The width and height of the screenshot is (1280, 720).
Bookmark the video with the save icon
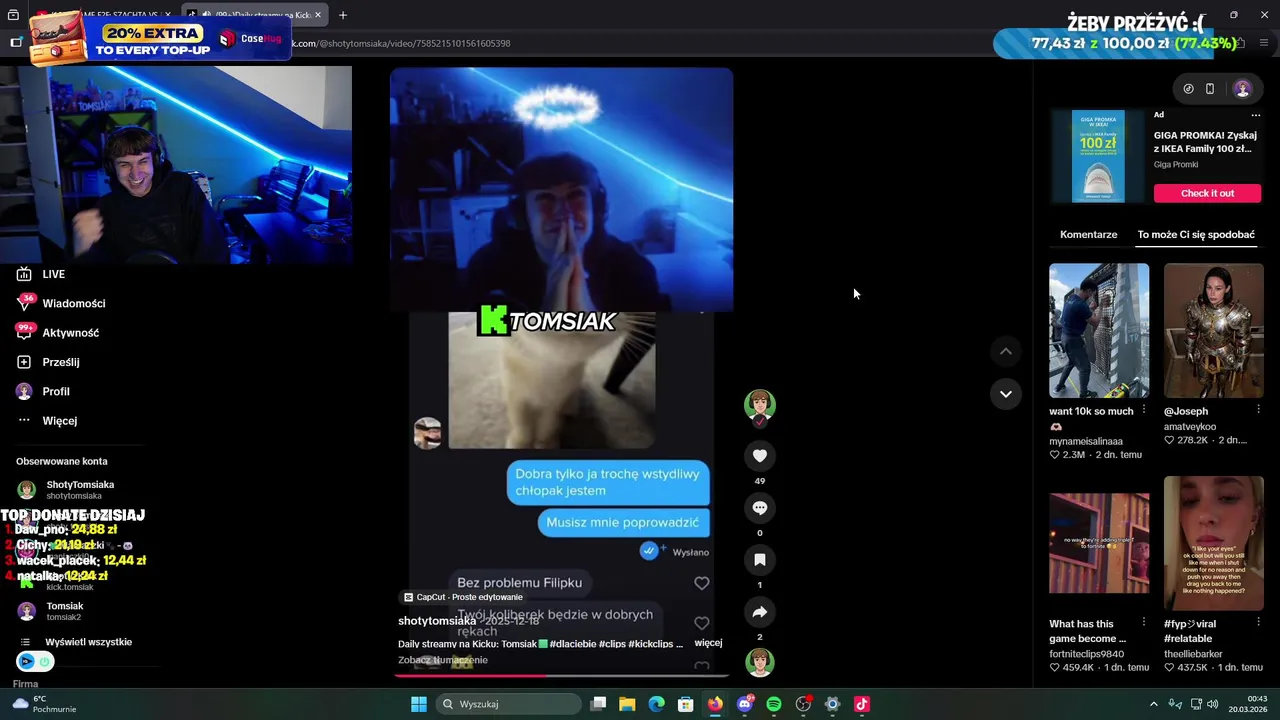(x=760, y=560)
